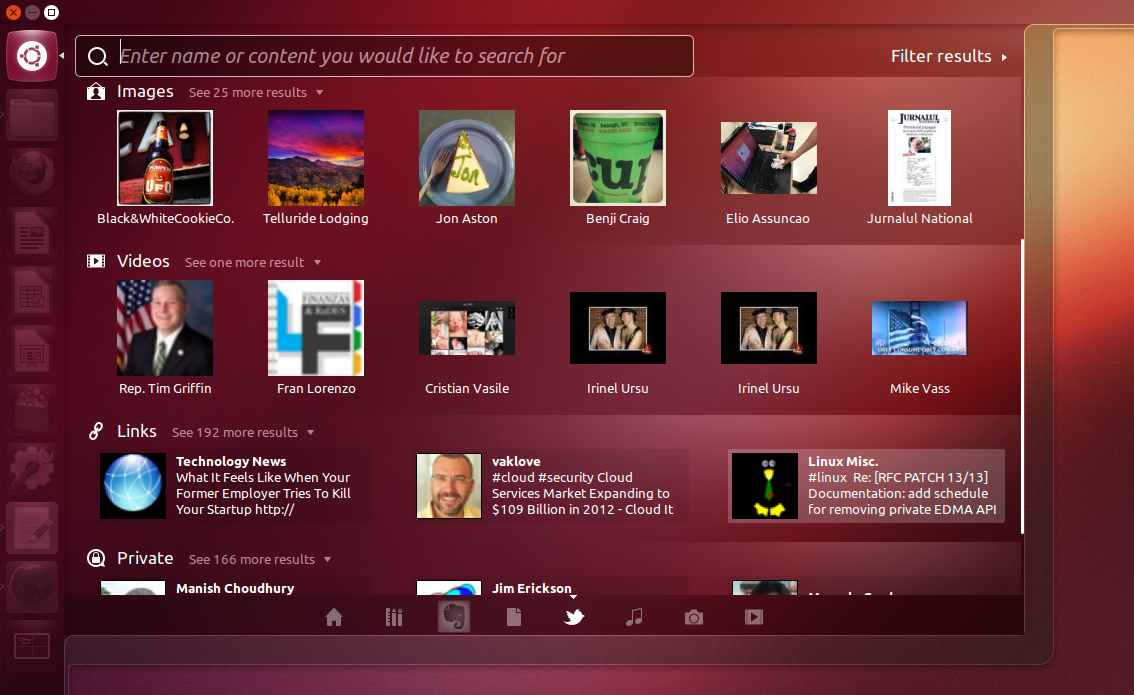Screen dimensions: 1134x695
Task: Open Manish Choudhury's private message
Action: [236, 587]
